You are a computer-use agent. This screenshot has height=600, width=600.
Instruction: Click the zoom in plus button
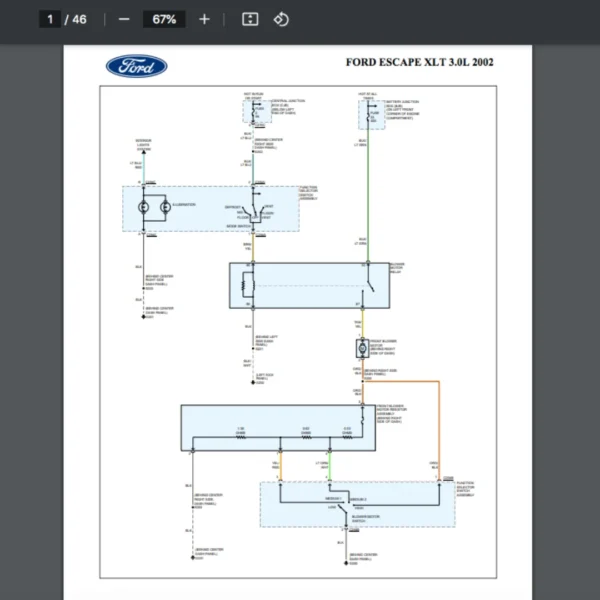[204, 19]
